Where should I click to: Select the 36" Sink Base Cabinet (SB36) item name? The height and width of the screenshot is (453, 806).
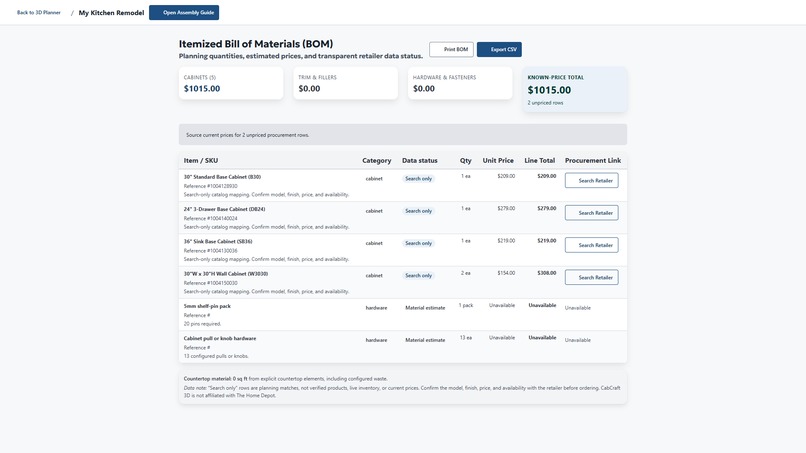218,241
